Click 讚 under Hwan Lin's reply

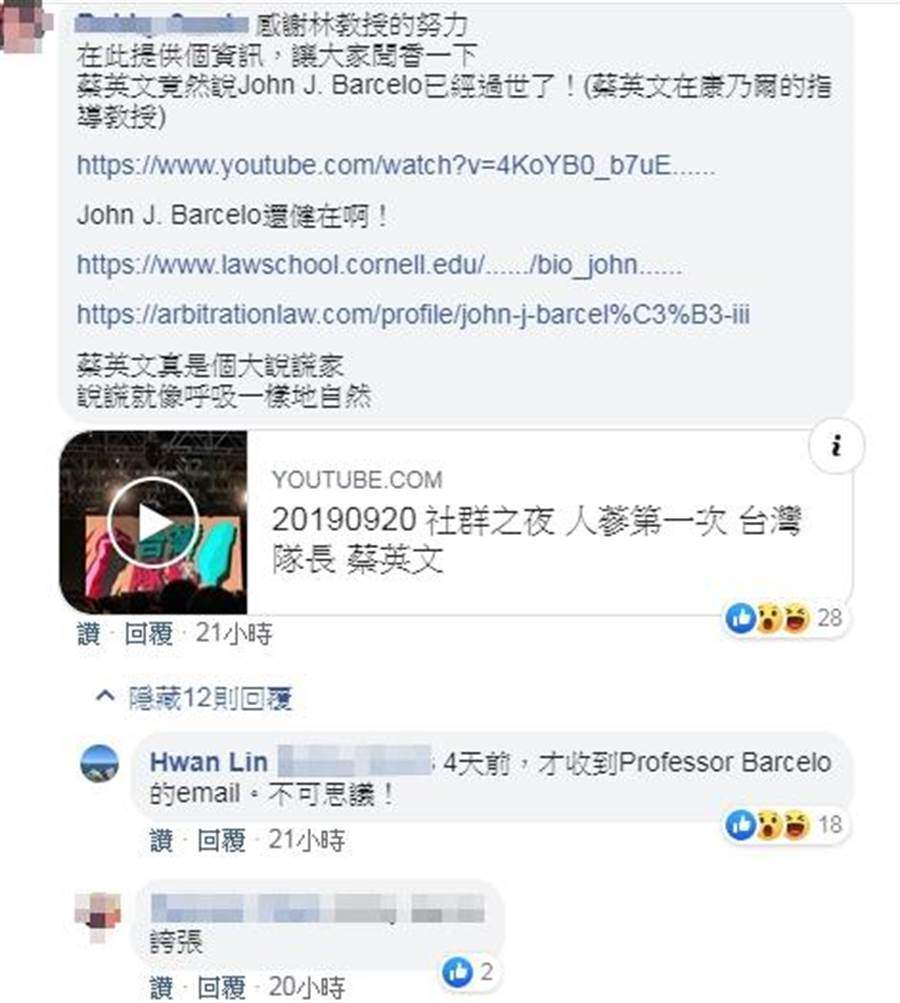(161, 841)
